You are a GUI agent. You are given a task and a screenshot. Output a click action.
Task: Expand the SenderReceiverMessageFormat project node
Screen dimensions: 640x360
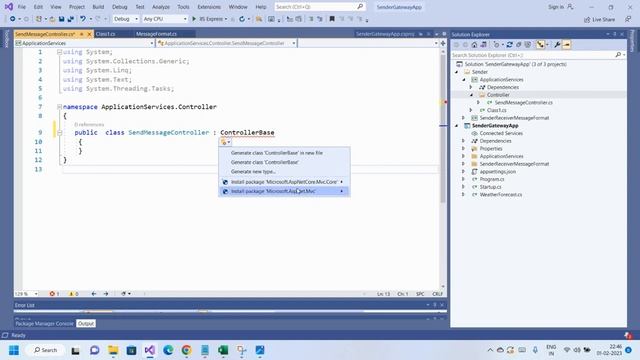(x=464, y=118)
